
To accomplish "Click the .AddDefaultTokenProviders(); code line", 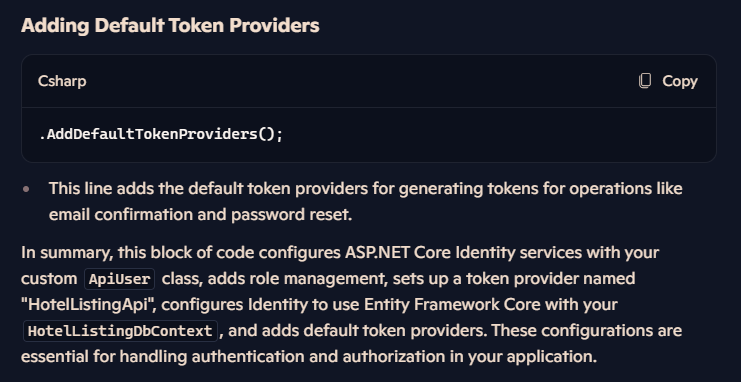I will [161, 134].
